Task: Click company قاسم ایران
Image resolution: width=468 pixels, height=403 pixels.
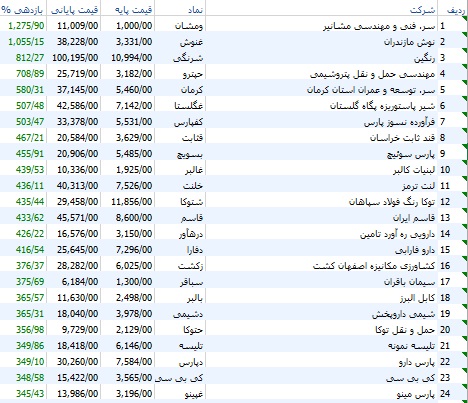Action: 414,218
